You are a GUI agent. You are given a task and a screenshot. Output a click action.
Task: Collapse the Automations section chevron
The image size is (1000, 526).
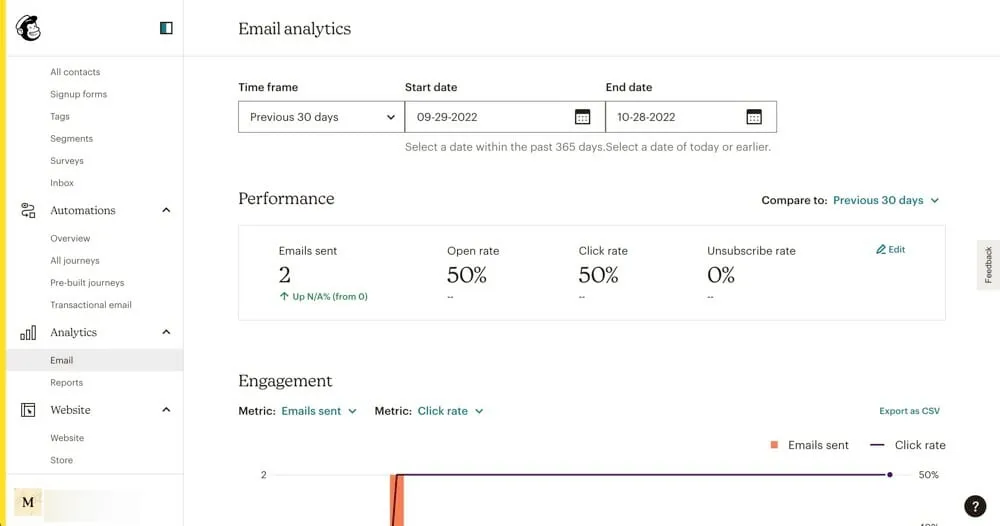click(x=166, y=211)
